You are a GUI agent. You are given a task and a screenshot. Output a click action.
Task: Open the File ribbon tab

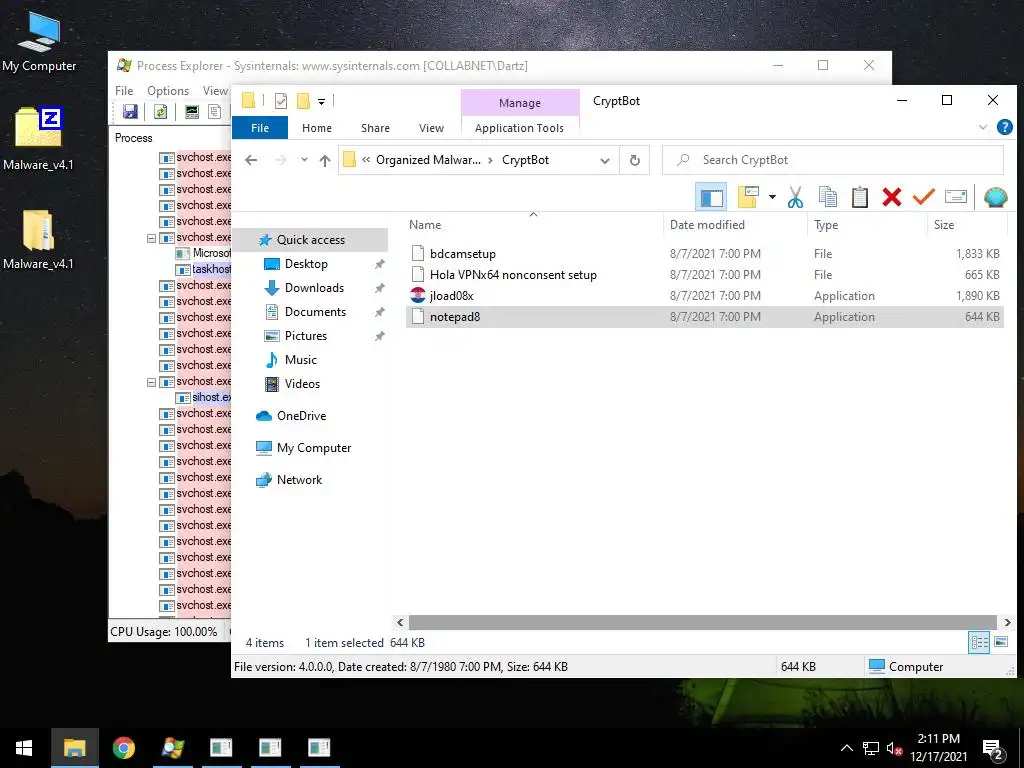pos(260,128)
